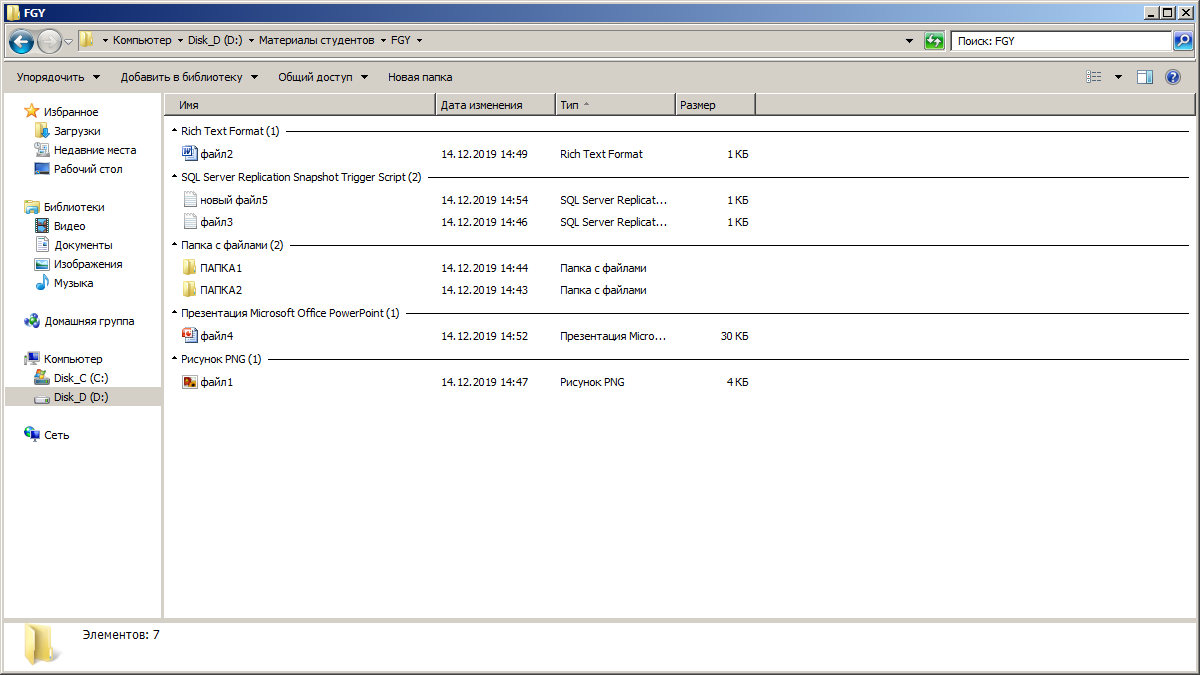
Task: Select the ПАПКА2 folder icon
Action: tap(190, 289)
